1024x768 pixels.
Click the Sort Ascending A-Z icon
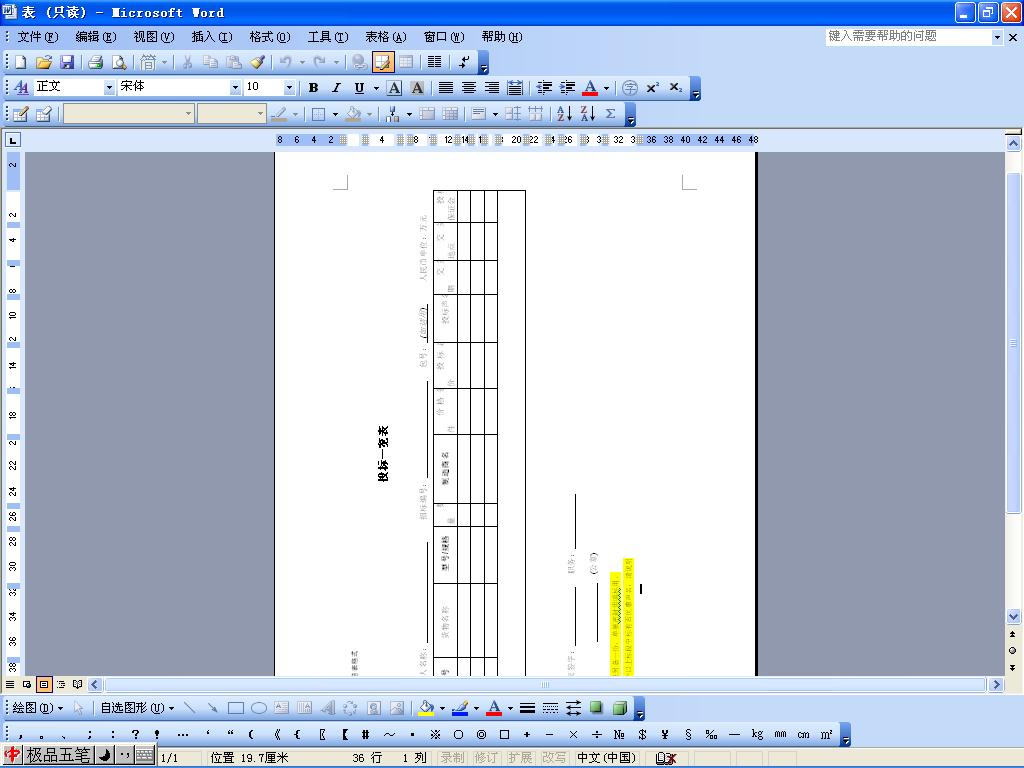tap(564, 114)
